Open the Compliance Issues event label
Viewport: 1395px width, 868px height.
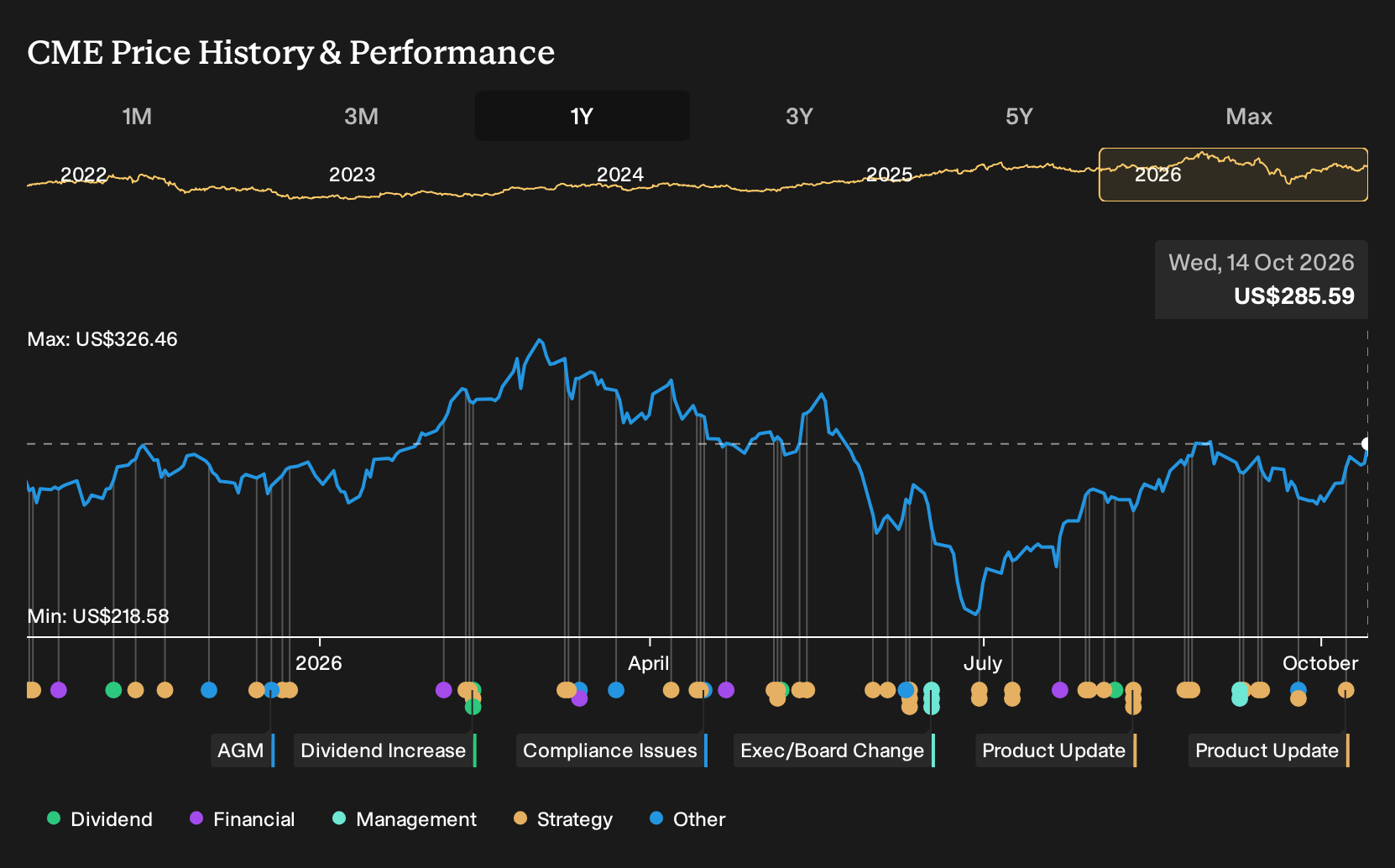point(612,750)
